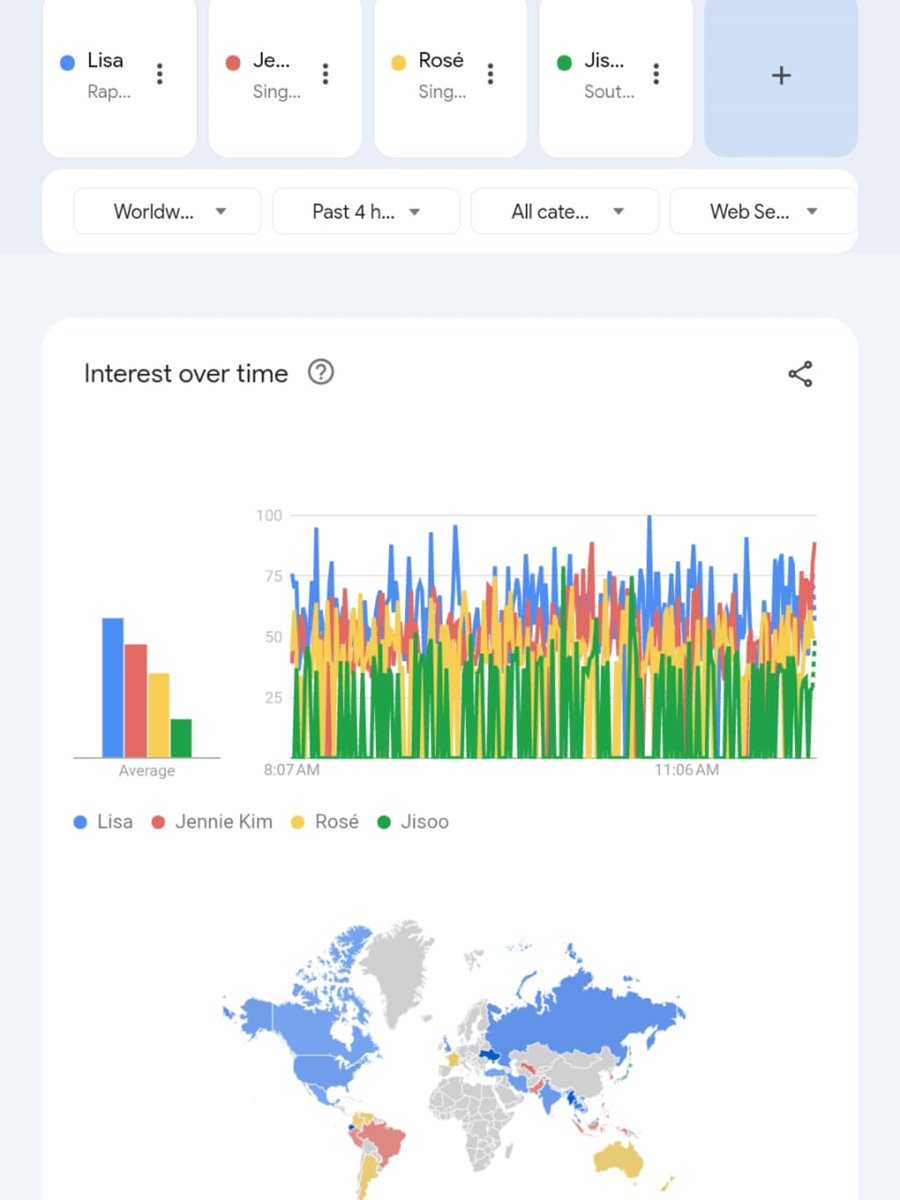900x1200 pixels.
Task: Add a new search term with the plus button
Action: [781, 76]
